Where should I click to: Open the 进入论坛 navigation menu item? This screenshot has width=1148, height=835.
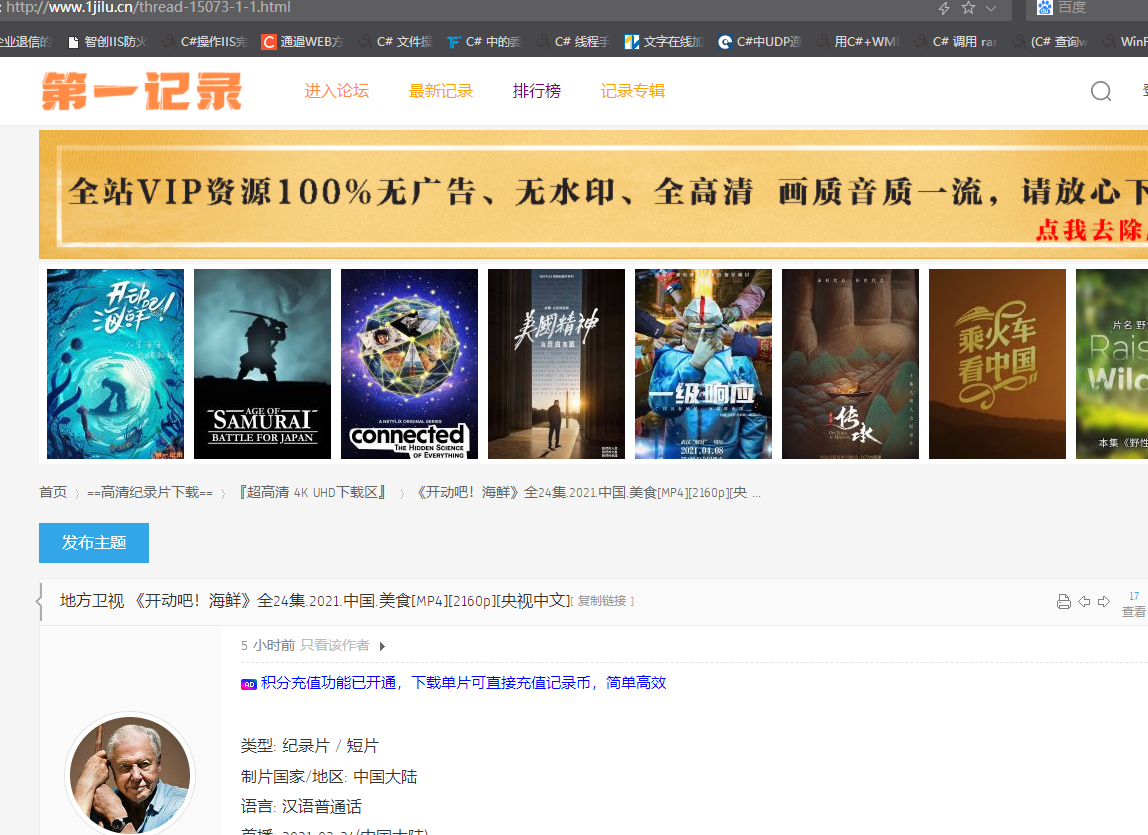point(336,90)
